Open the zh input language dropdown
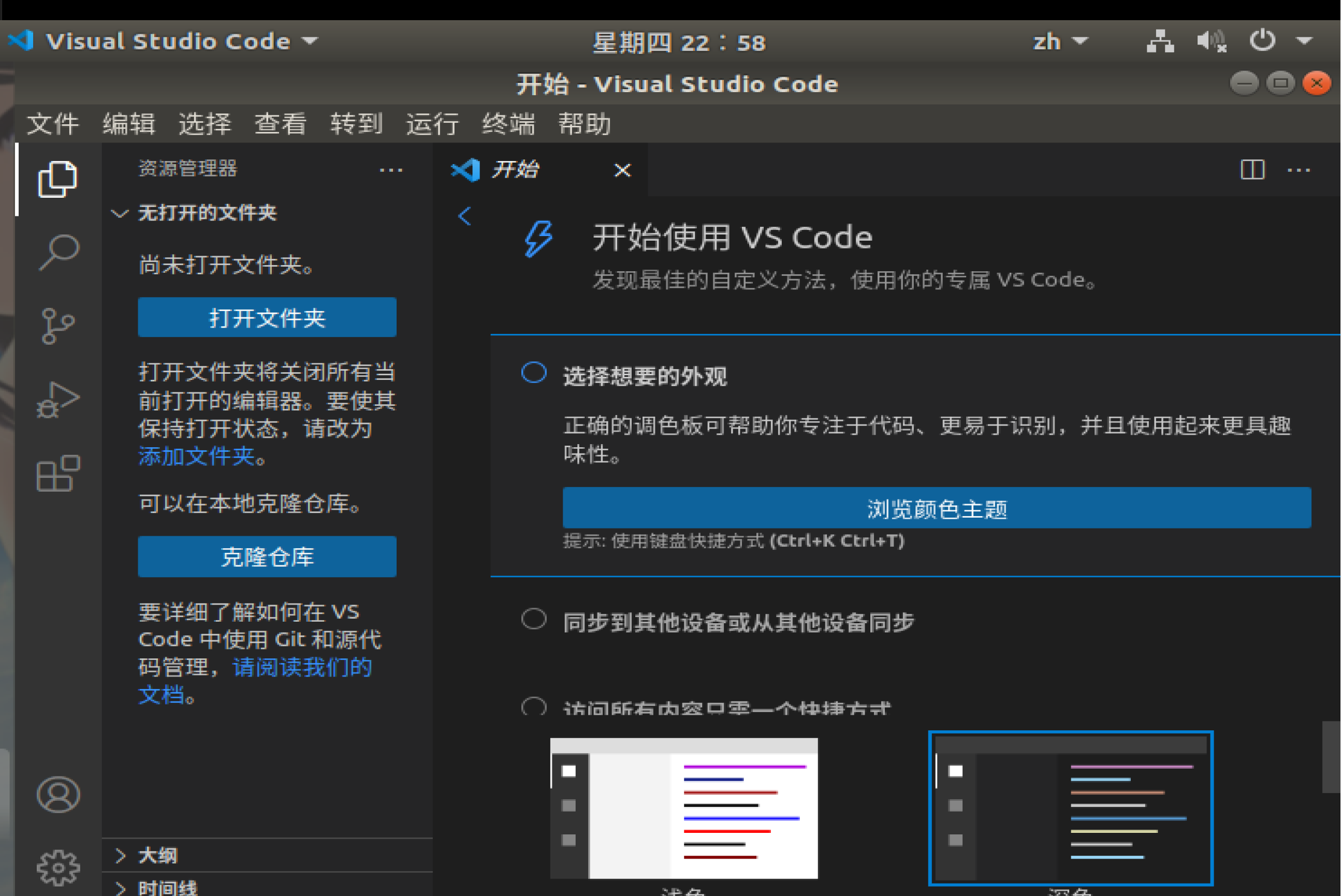This screenshot has width=1342, height=896. 1060,41
